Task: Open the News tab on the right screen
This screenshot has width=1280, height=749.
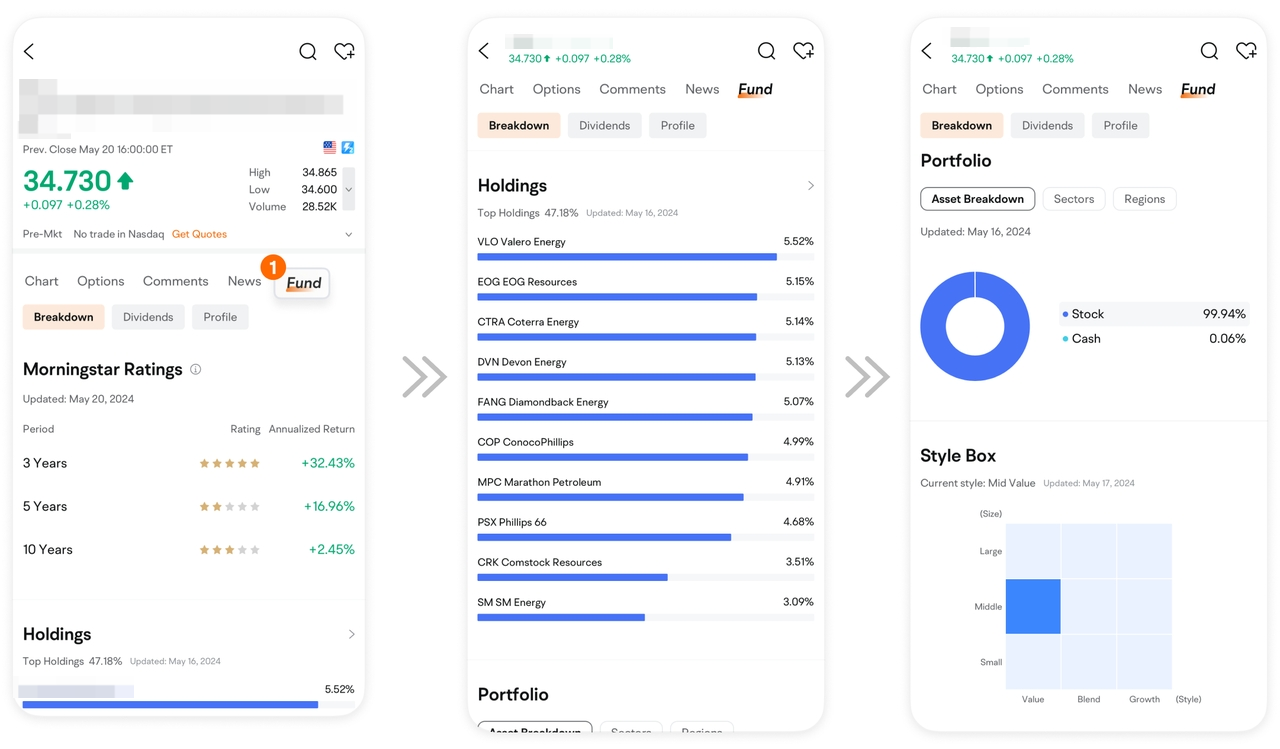Action: [1145, 89]
